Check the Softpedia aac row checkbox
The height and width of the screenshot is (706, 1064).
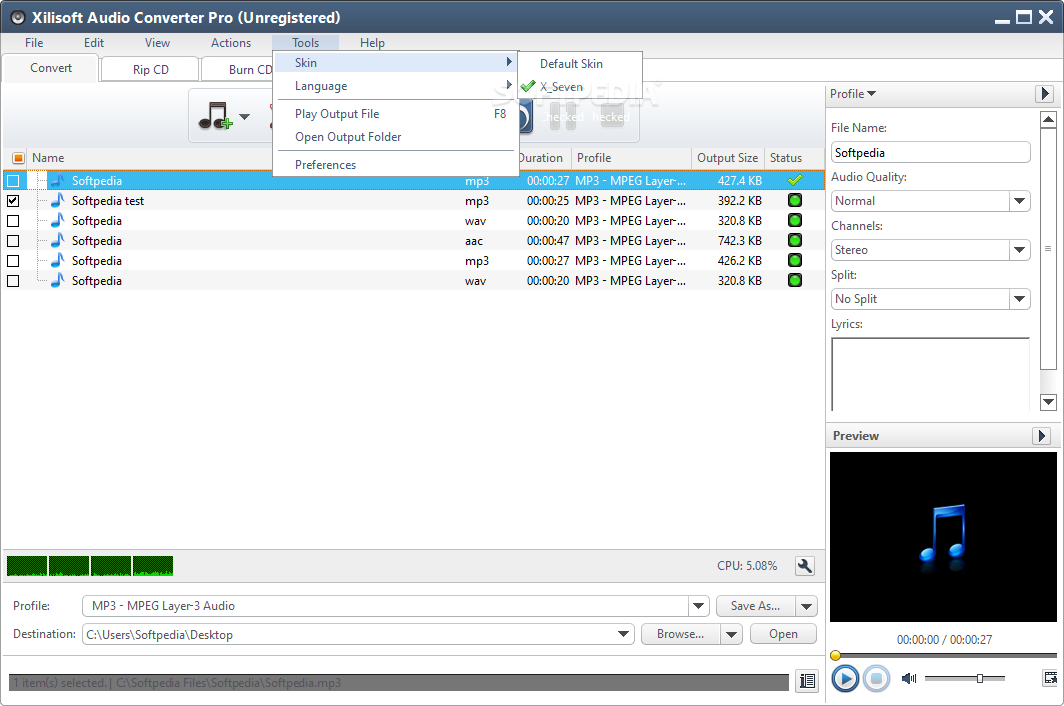coord(13,241)
